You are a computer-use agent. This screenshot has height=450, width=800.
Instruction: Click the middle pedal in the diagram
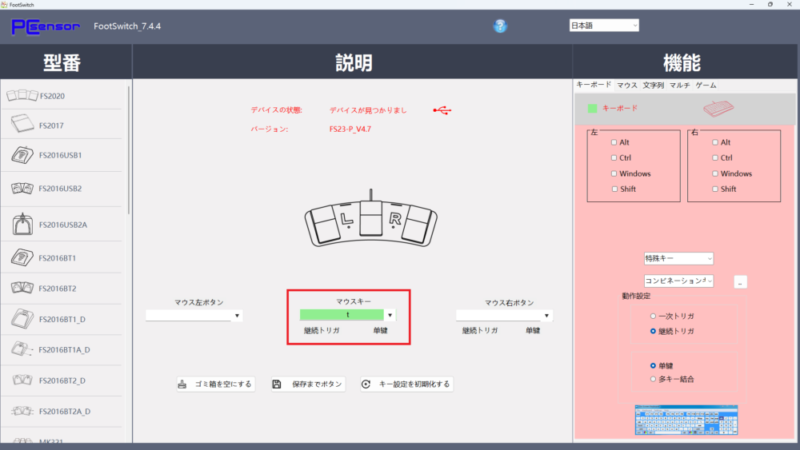click(x=371, y=218)
